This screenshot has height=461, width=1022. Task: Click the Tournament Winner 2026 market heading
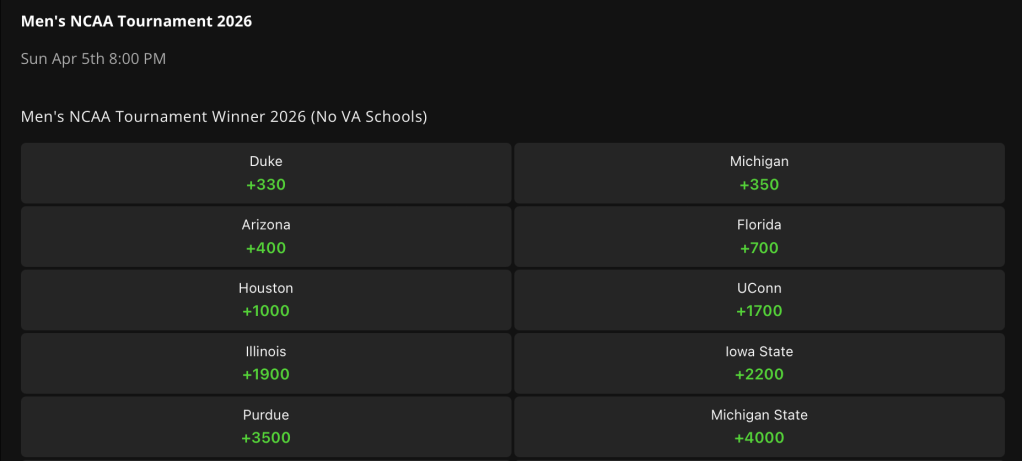[224, 117]
